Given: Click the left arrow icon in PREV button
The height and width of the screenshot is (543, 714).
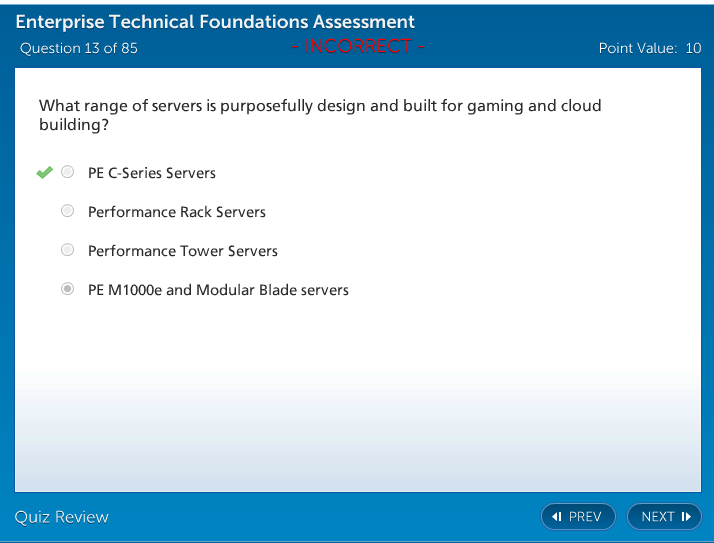Looking at the screenshot, I should [x=557, y=517].
